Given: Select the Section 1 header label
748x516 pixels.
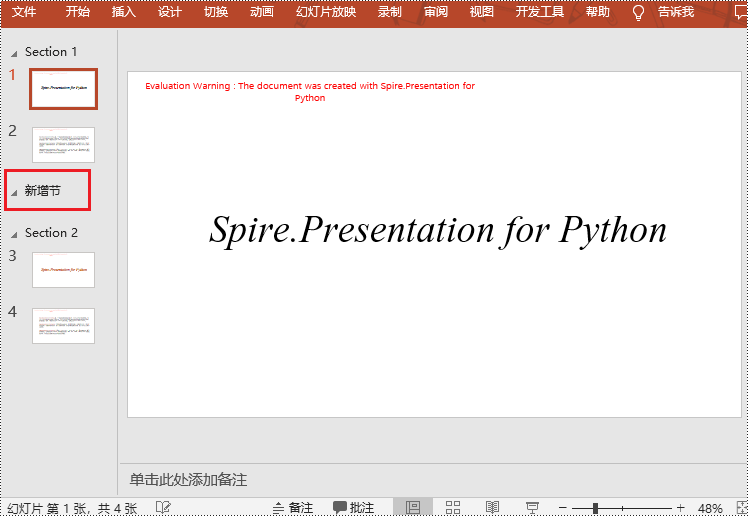Looking at the screenshot, I should (51, 52).
